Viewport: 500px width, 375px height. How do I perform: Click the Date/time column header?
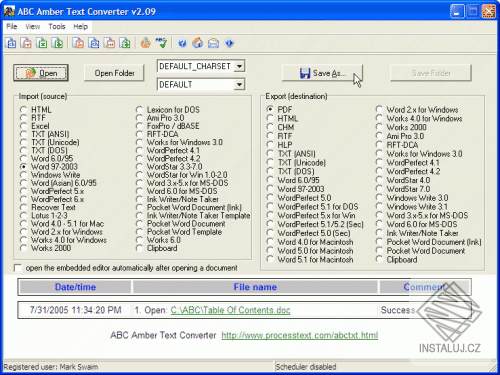(x=75, y=287)
